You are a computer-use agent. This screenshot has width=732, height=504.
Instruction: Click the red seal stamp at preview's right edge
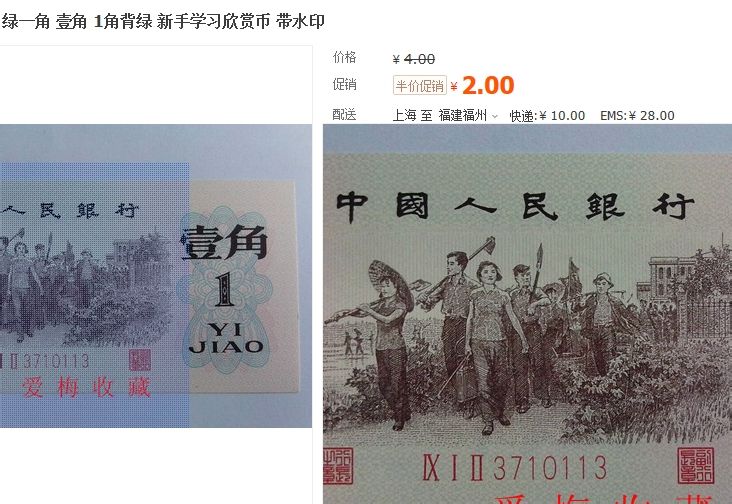point(695,465)
